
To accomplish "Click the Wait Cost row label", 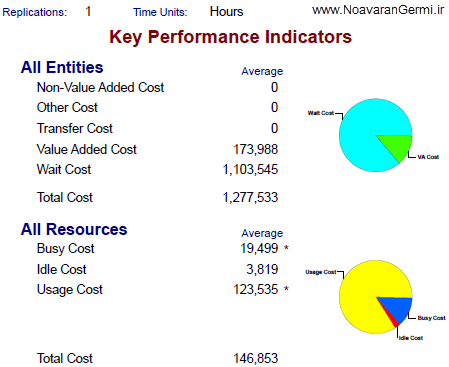I will click(x=64, y=169).
